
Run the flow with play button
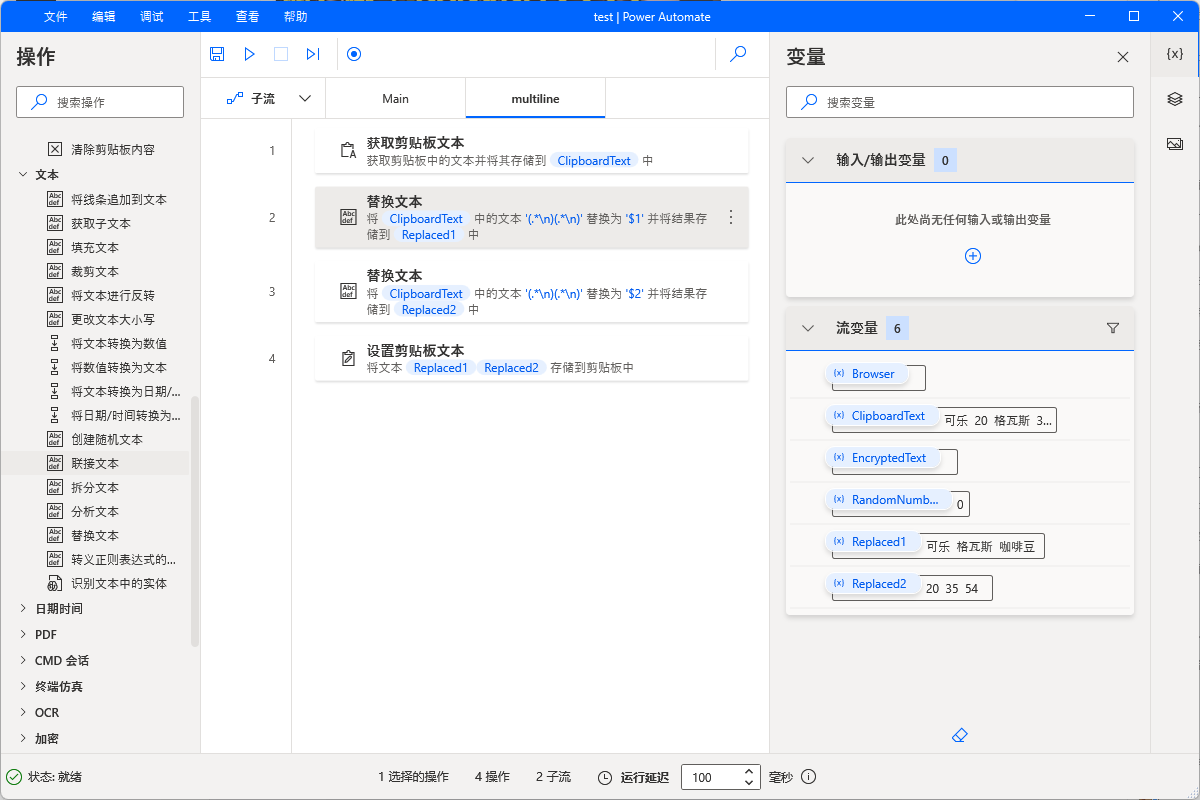coord(250,54)
